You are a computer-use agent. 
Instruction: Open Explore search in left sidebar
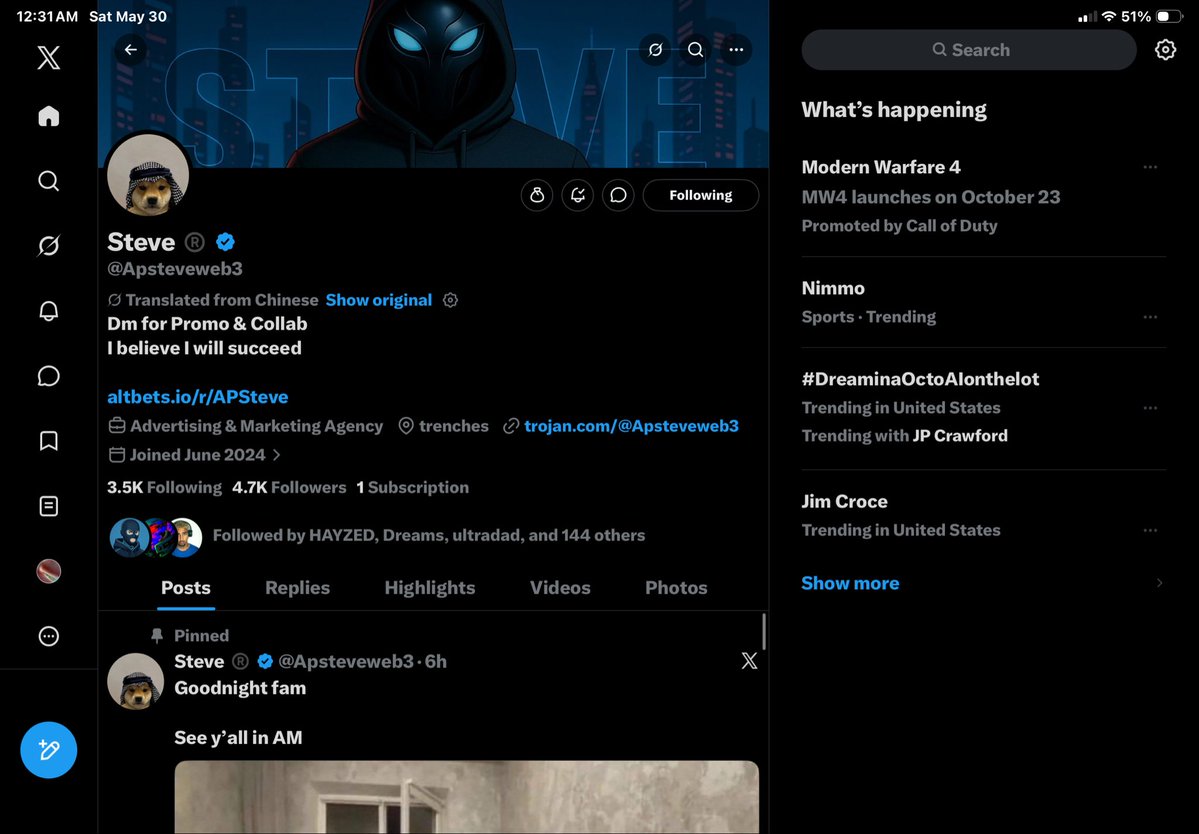(48, 181)
